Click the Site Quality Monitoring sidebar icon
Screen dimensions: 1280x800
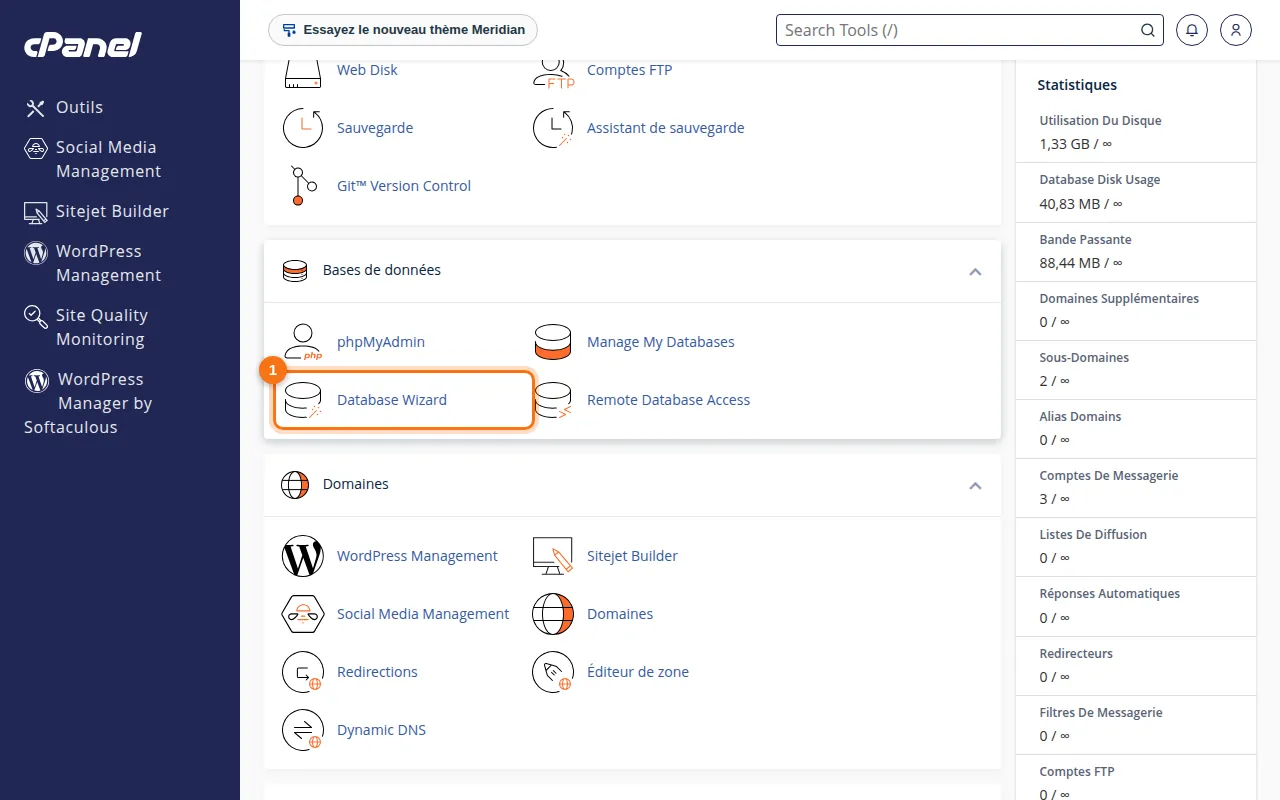(x=36, y=317)
